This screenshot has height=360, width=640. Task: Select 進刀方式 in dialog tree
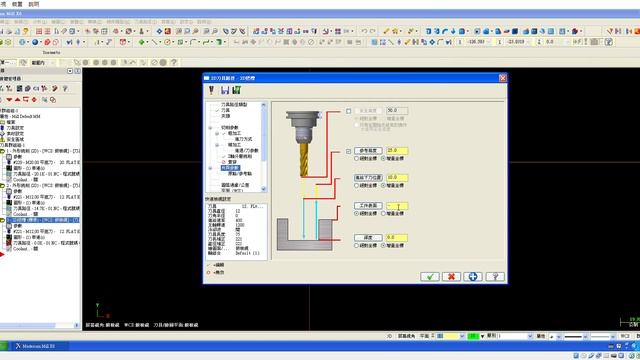coord(243,139)
